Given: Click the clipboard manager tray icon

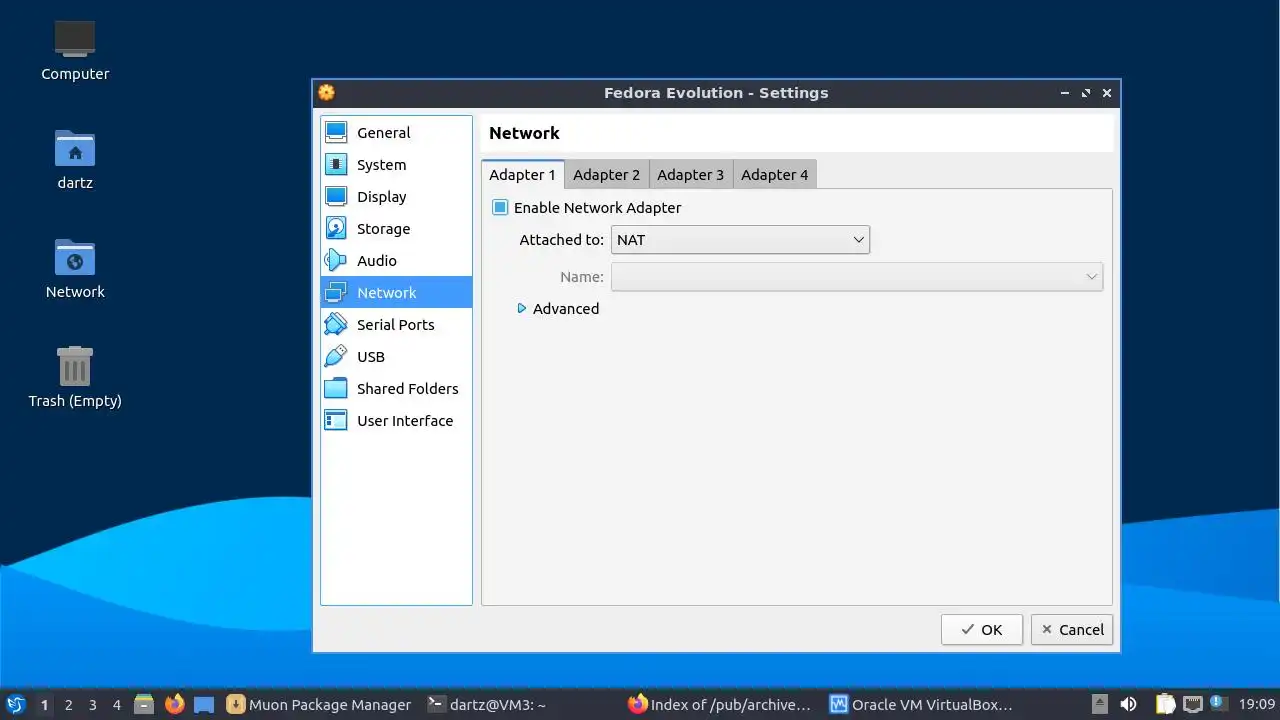Looking at the screenshot, I should click(1165, 704).
